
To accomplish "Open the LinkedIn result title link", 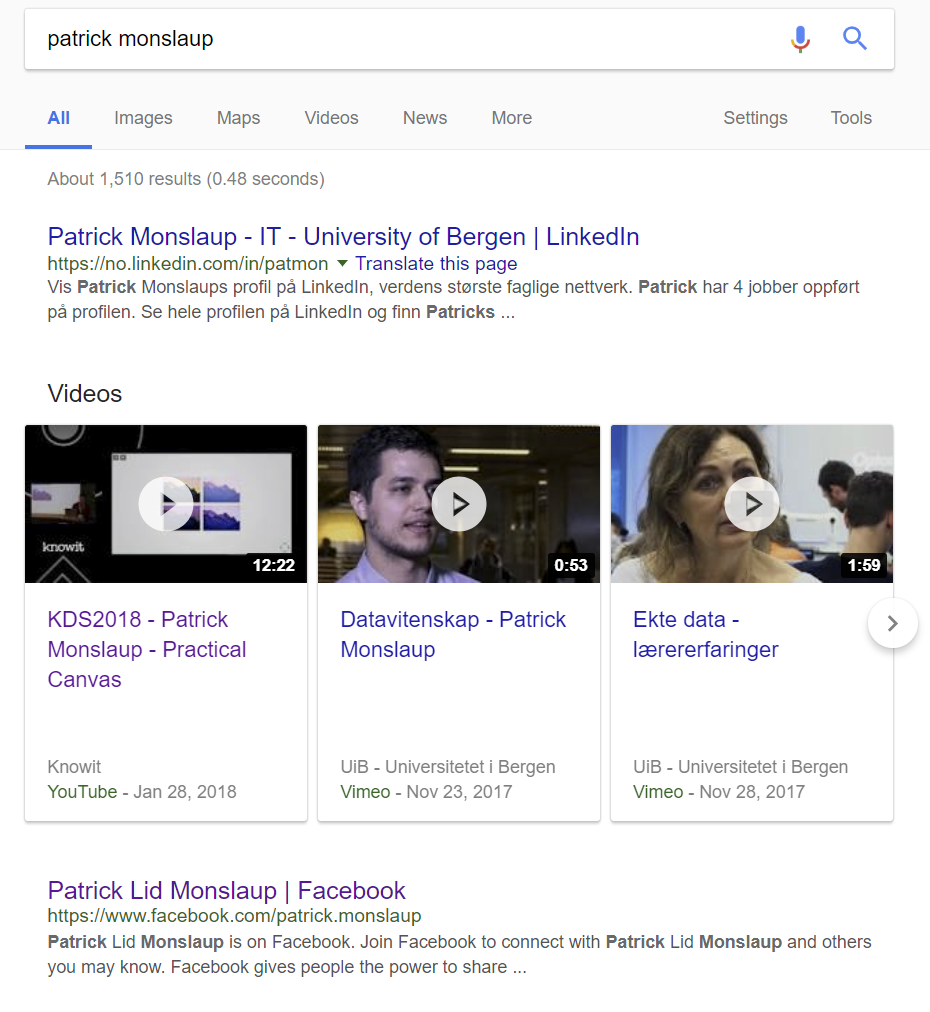I will [343, 237].
